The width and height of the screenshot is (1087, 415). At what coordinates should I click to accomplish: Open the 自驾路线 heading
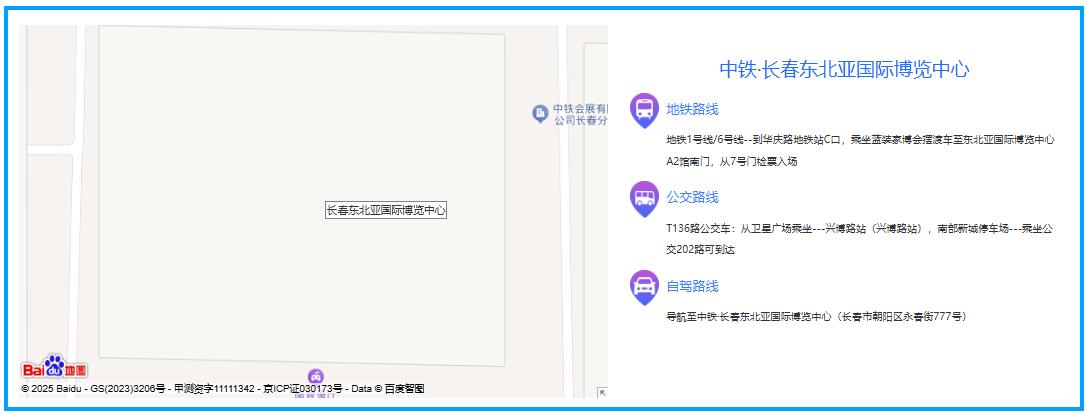[x=692, y=286]
